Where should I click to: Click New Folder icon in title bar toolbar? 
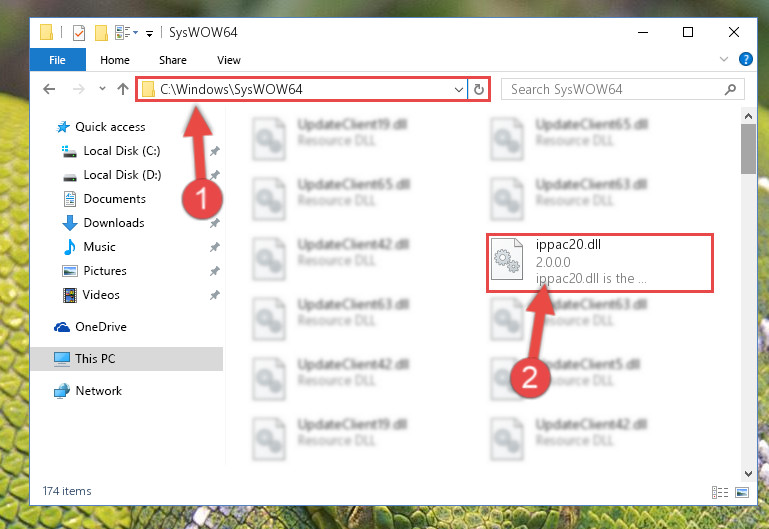pos(101,33)
